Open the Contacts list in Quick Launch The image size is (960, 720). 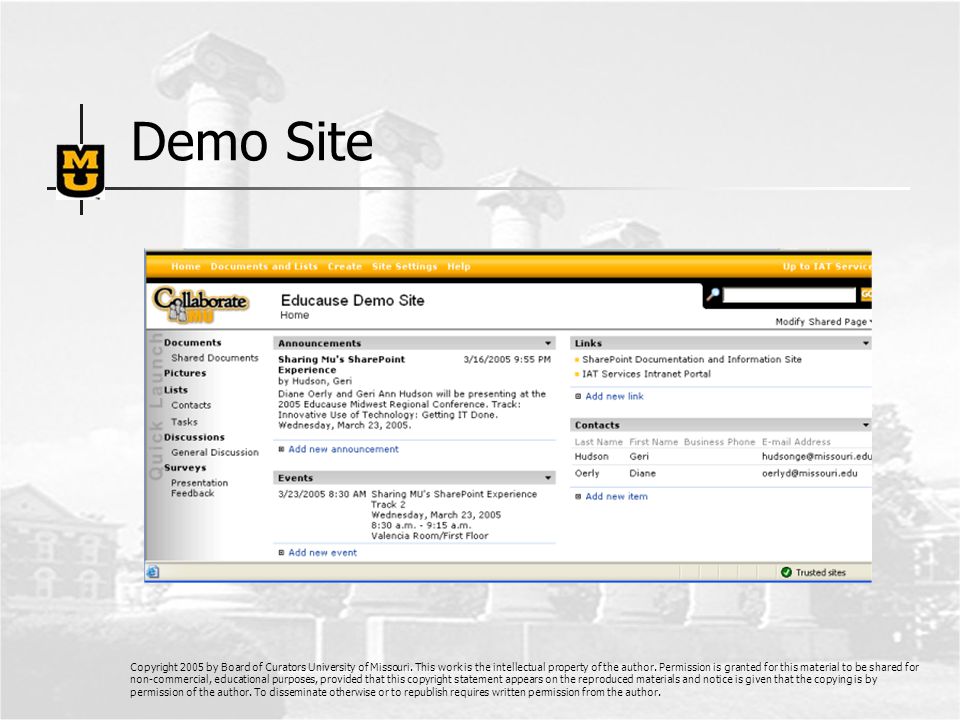(x=191, y=405)
